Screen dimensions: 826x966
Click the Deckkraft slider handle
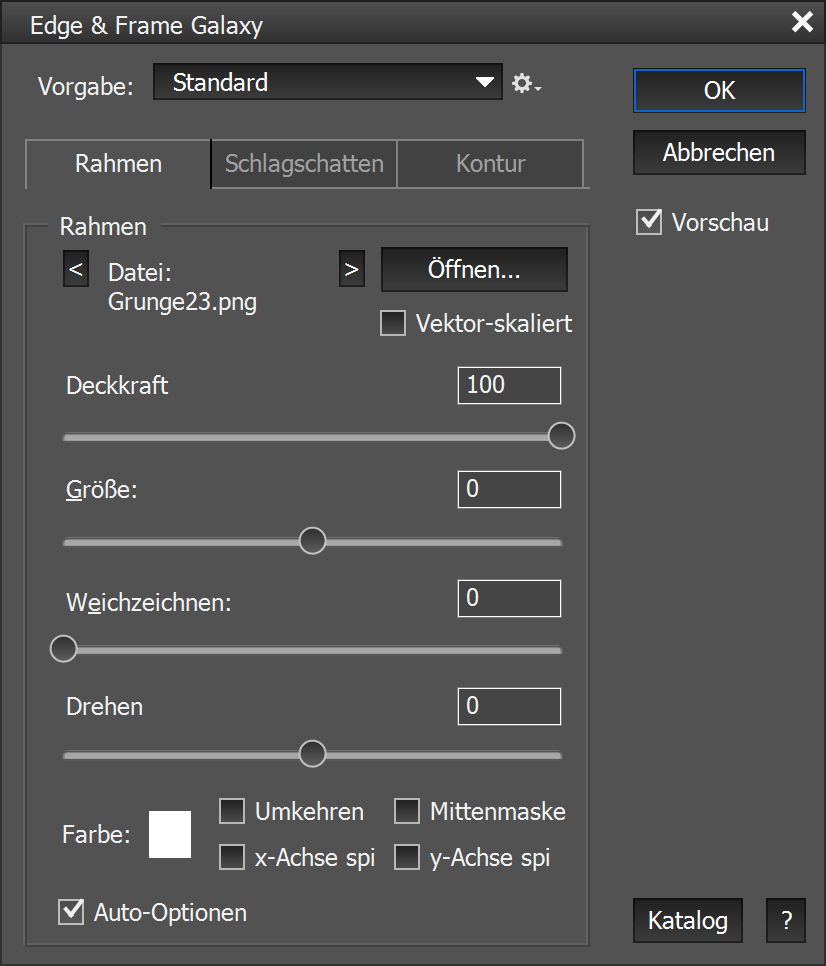[562, 436]
